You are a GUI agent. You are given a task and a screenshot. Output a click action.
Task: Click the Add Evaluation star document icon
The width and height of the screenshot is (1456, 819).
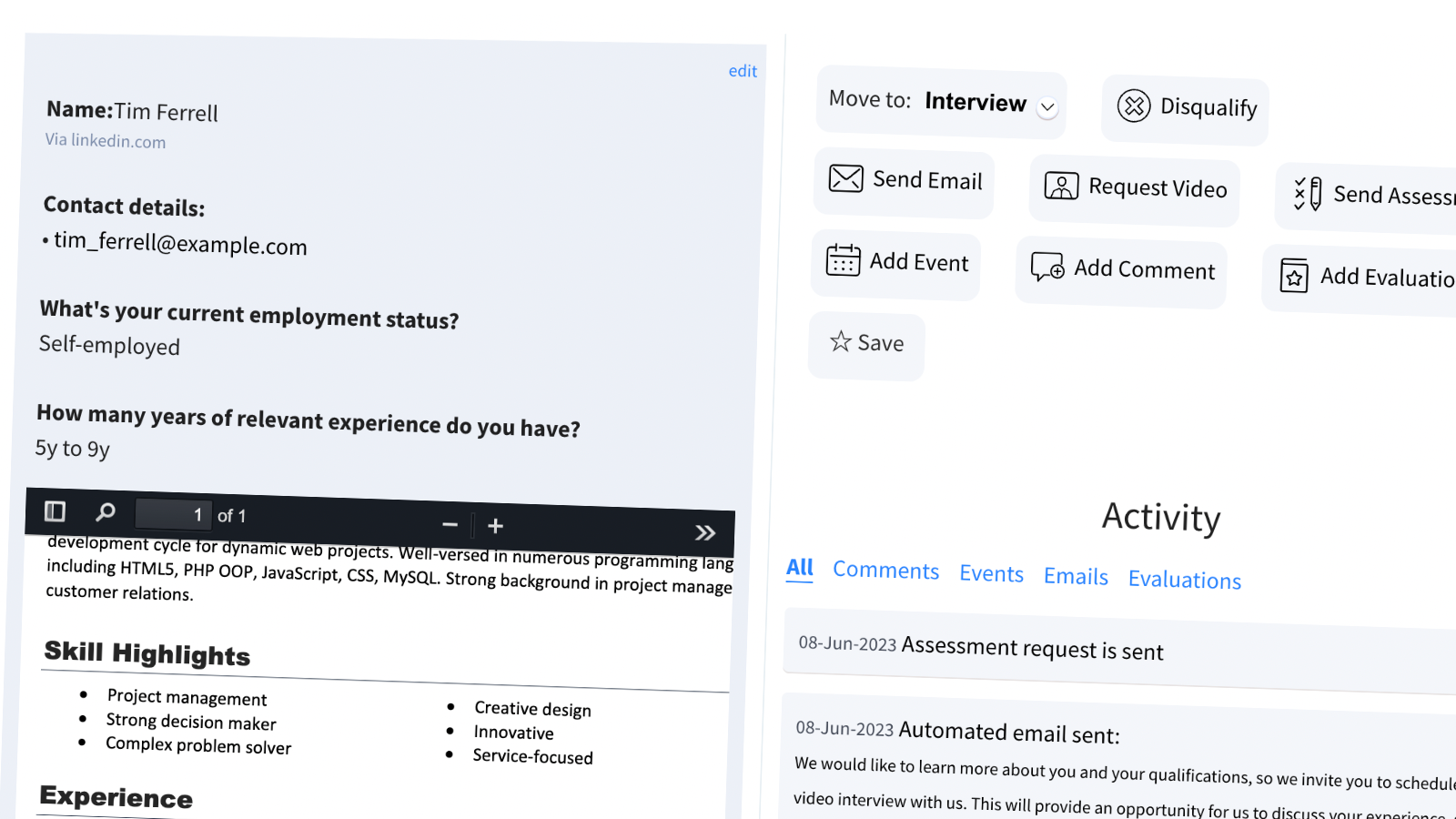(x=1294, y=275)
